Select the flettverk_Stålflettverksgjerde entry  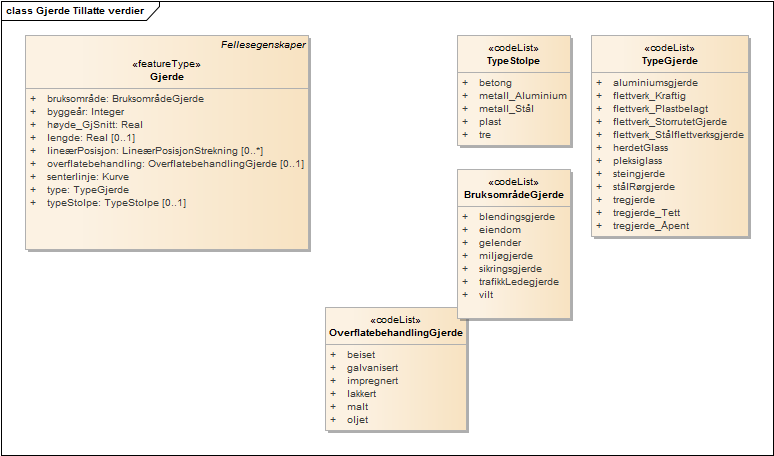(677, 135)
